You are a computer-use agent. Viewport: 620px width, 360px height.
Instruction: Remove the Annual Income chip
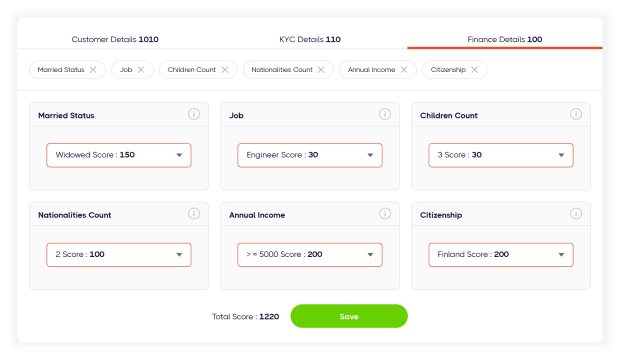pyautogui.click(x=404, y=70)
